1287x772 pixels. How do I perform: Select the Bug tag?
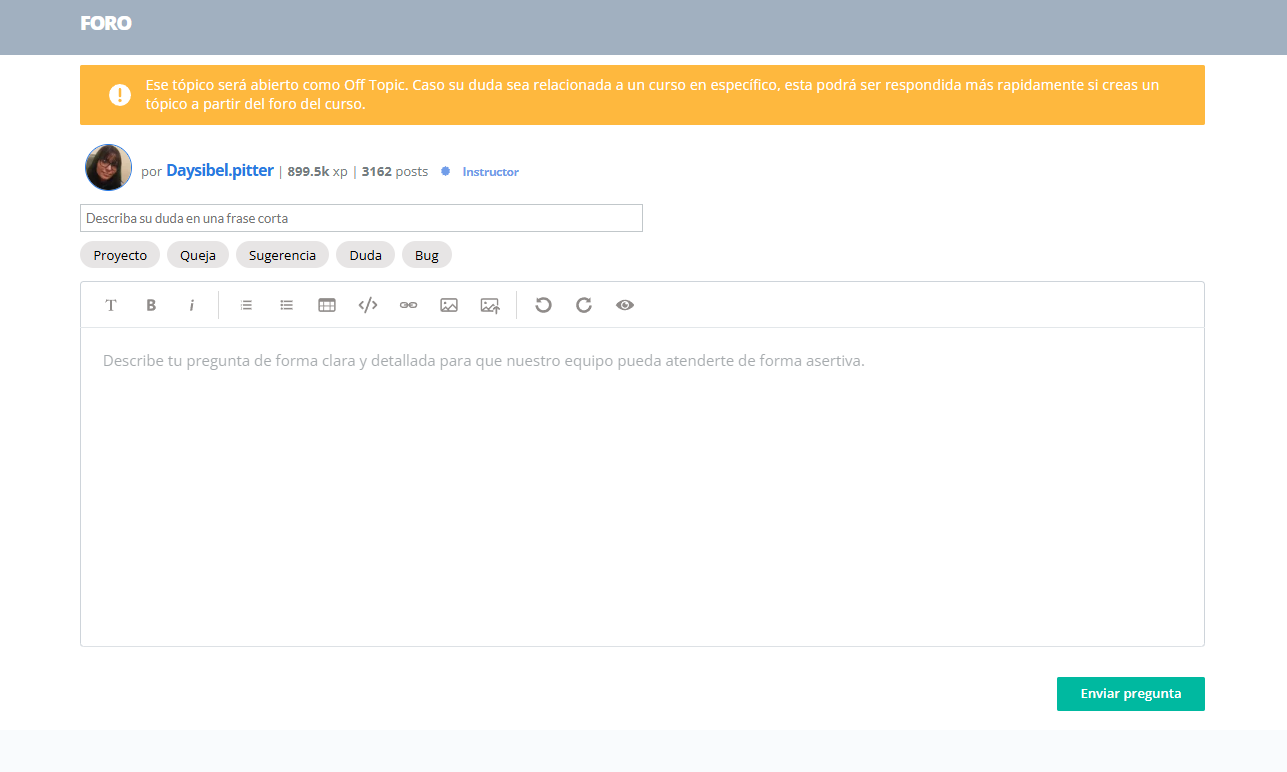pyautogui.click(x=427, y=255)
